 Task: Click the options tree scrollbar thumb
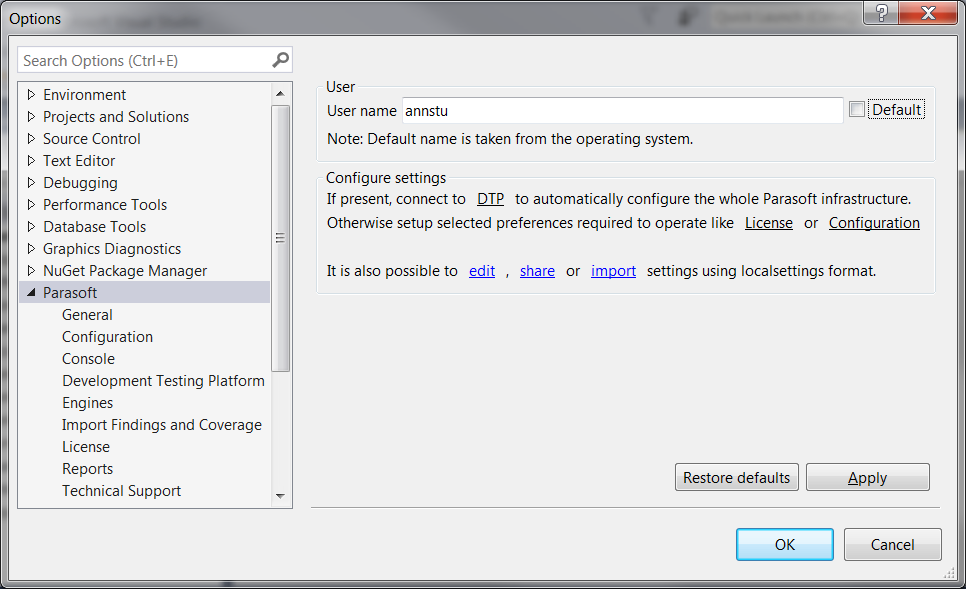280,238
